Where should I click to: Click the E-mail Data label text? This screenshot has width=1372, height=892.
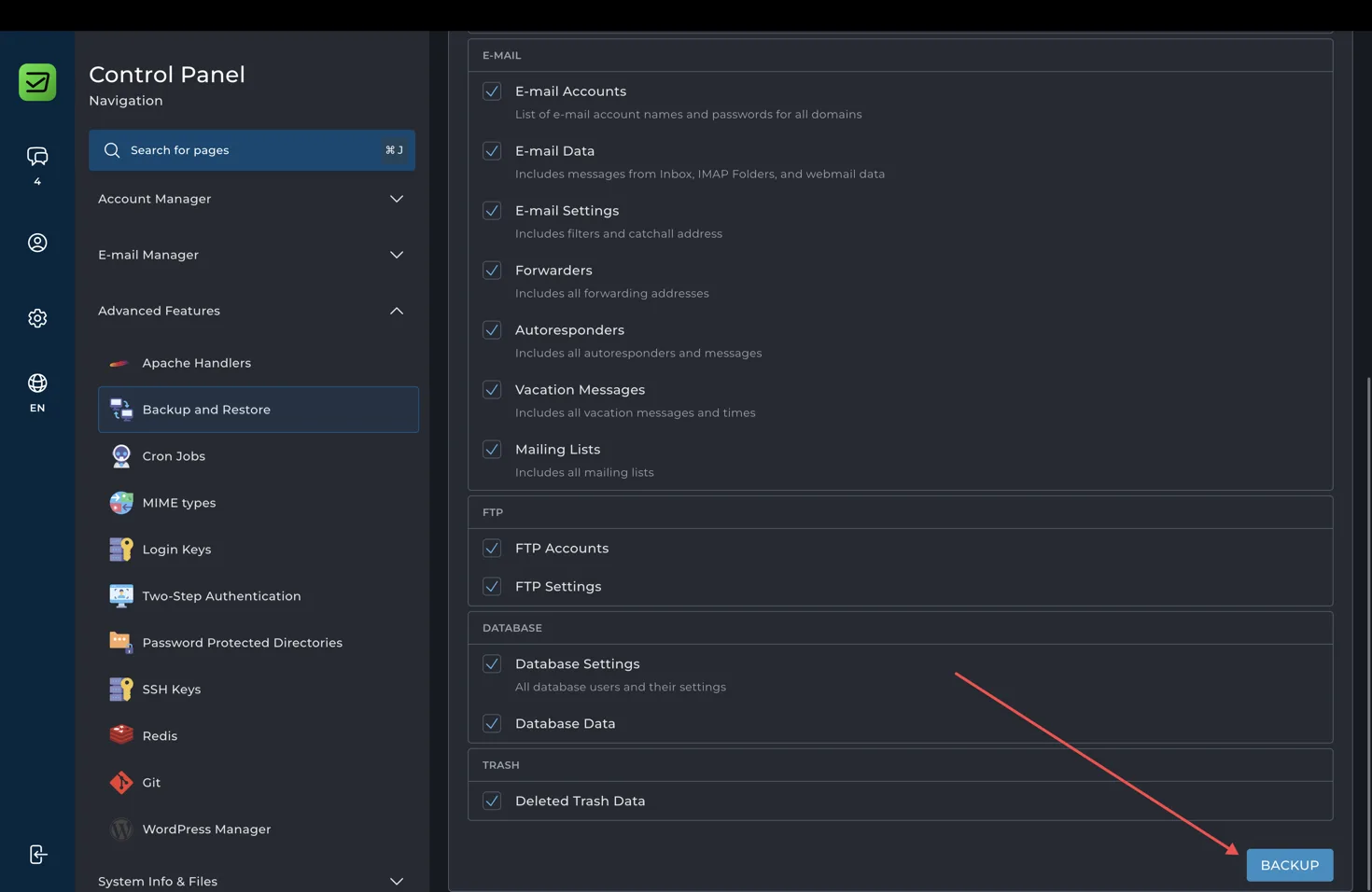click(x=554, y=151)
